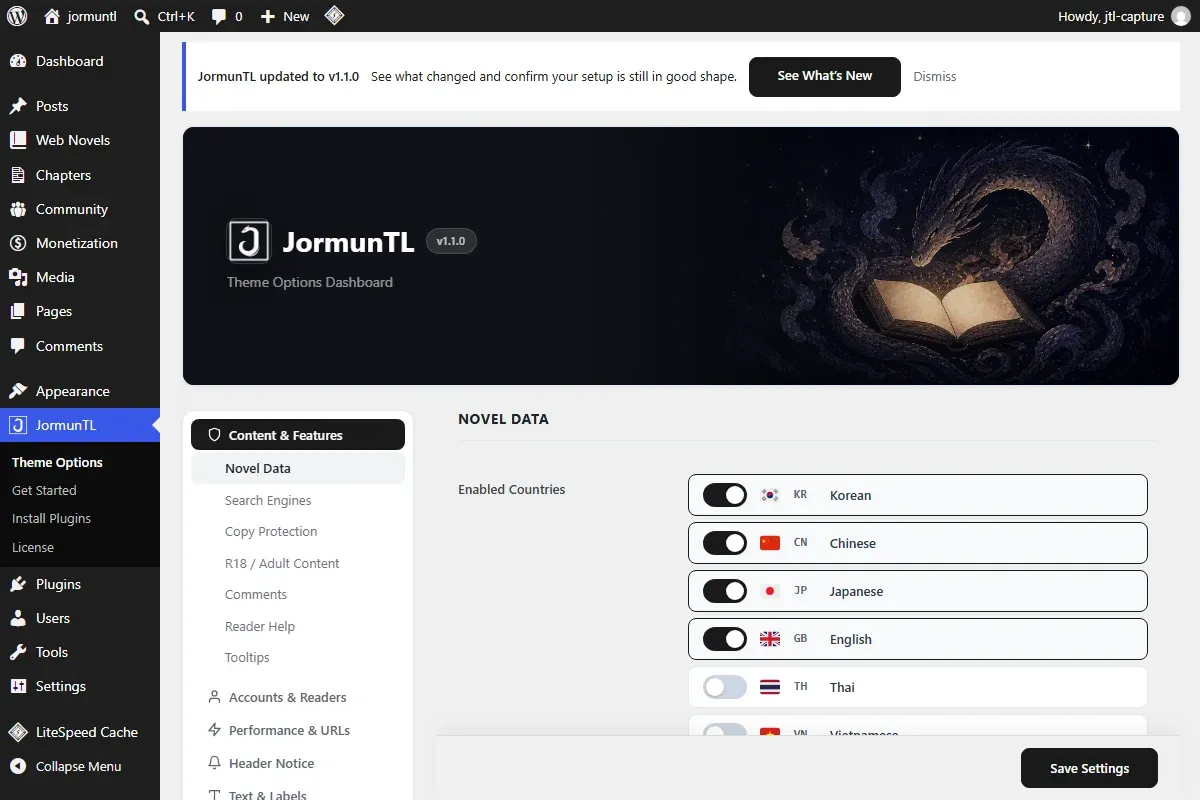The height and width of the screenshot is (800, 1200).
Task: Click the Posts pushpin icon
Action: coord(18,106)
